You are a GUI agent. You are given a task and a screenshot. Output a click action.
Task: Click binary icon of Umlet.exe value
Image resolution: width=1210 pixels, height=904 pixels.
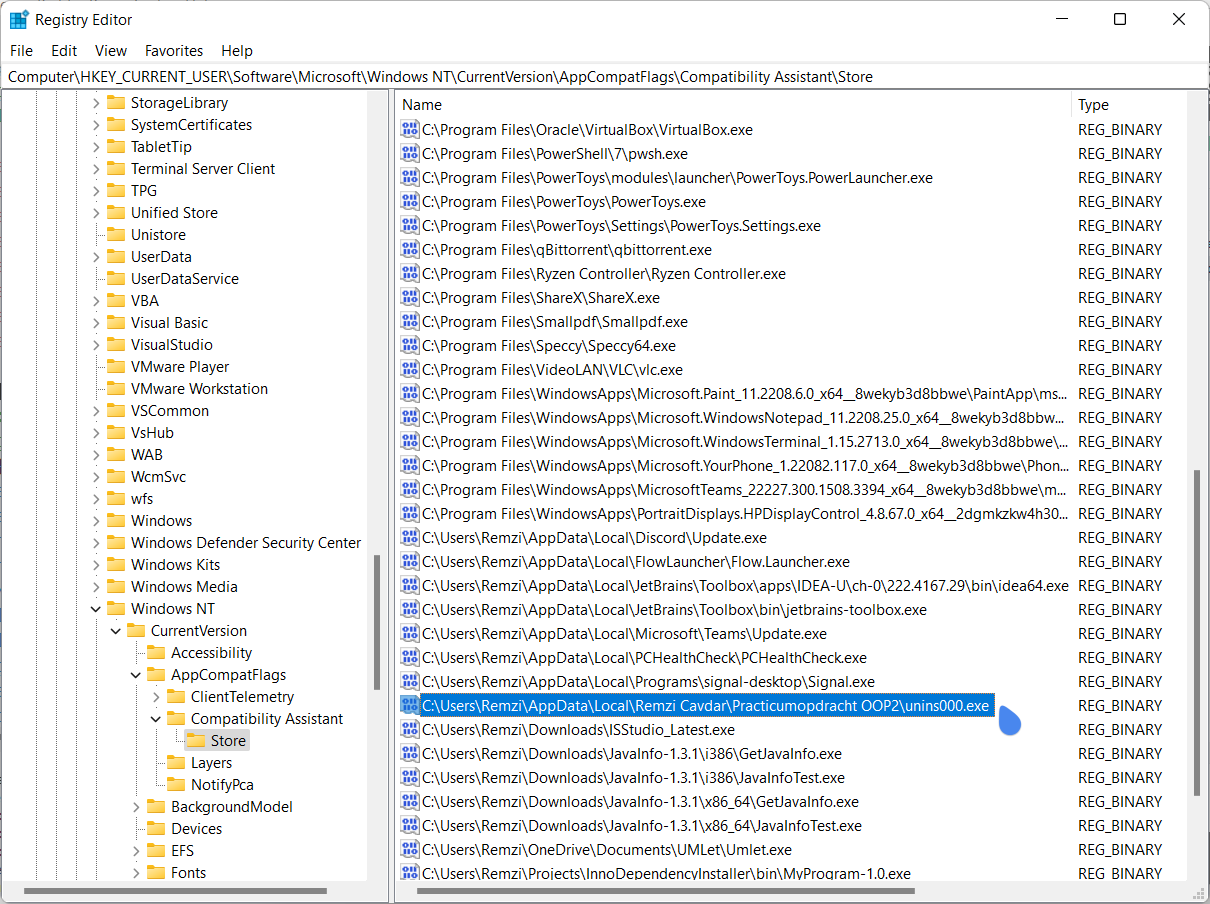pos(410,850)
